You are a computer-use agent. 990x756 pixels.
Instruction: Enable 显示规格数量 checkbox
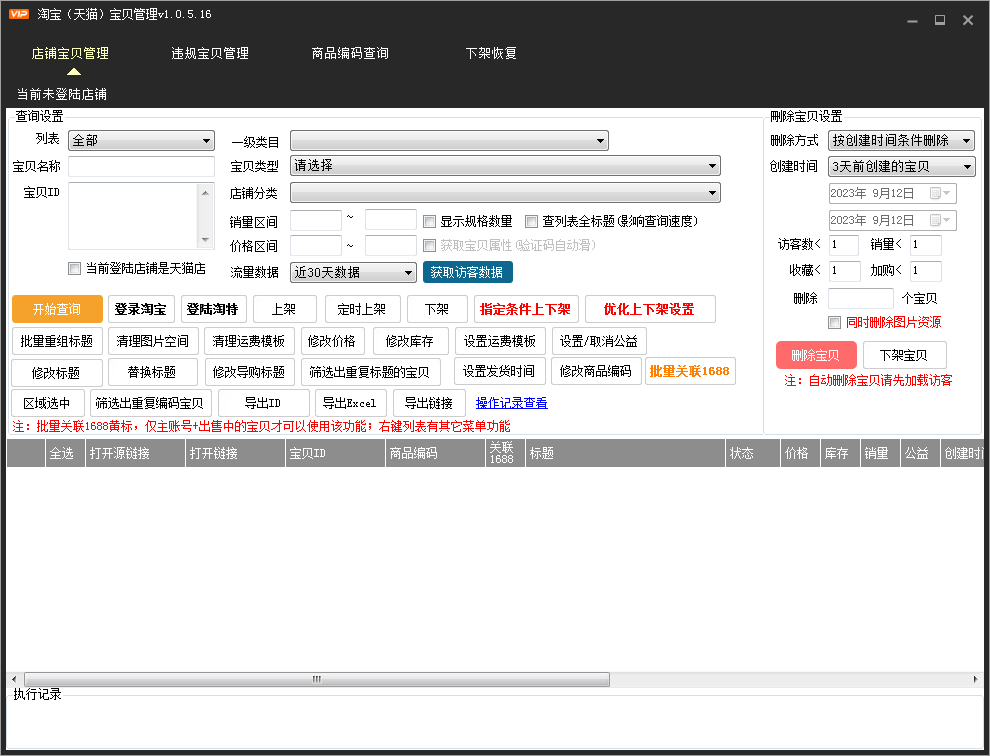point(429,221)
